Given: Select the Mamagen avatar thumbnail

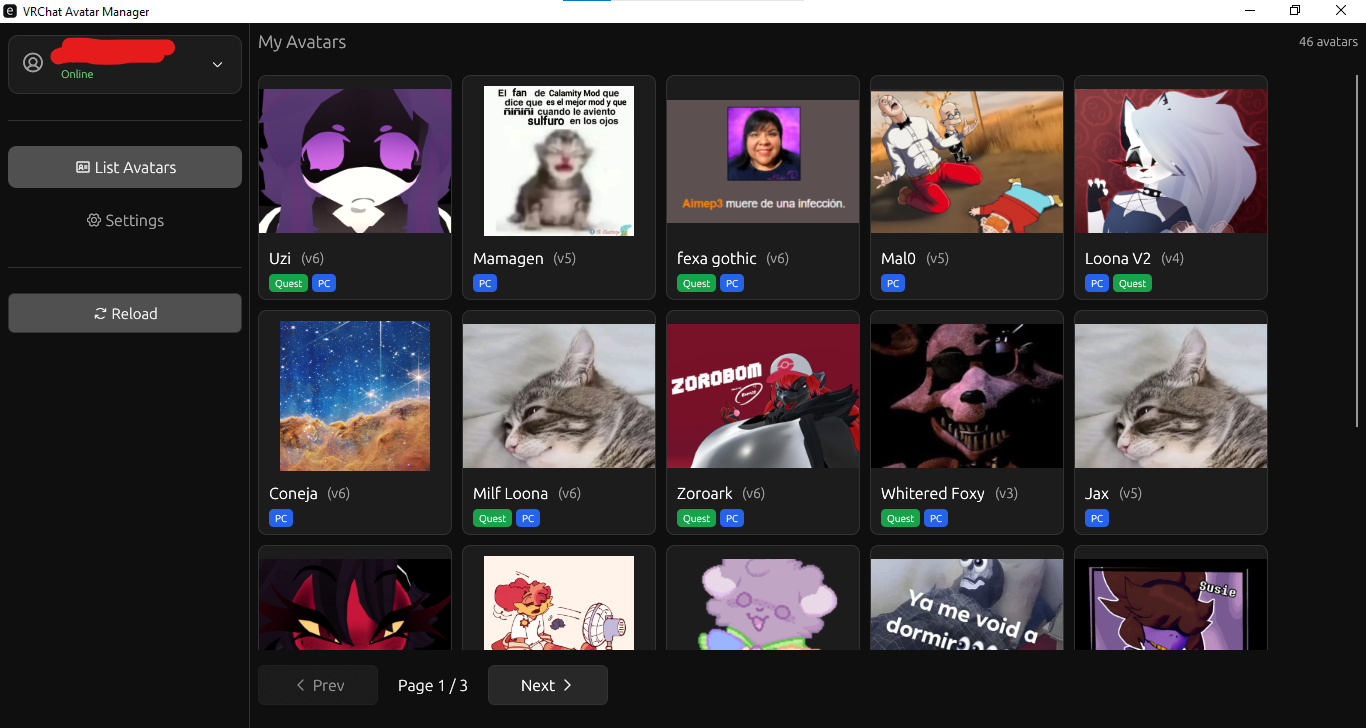Looking at the screenshot, I should [x=559, y=161].
